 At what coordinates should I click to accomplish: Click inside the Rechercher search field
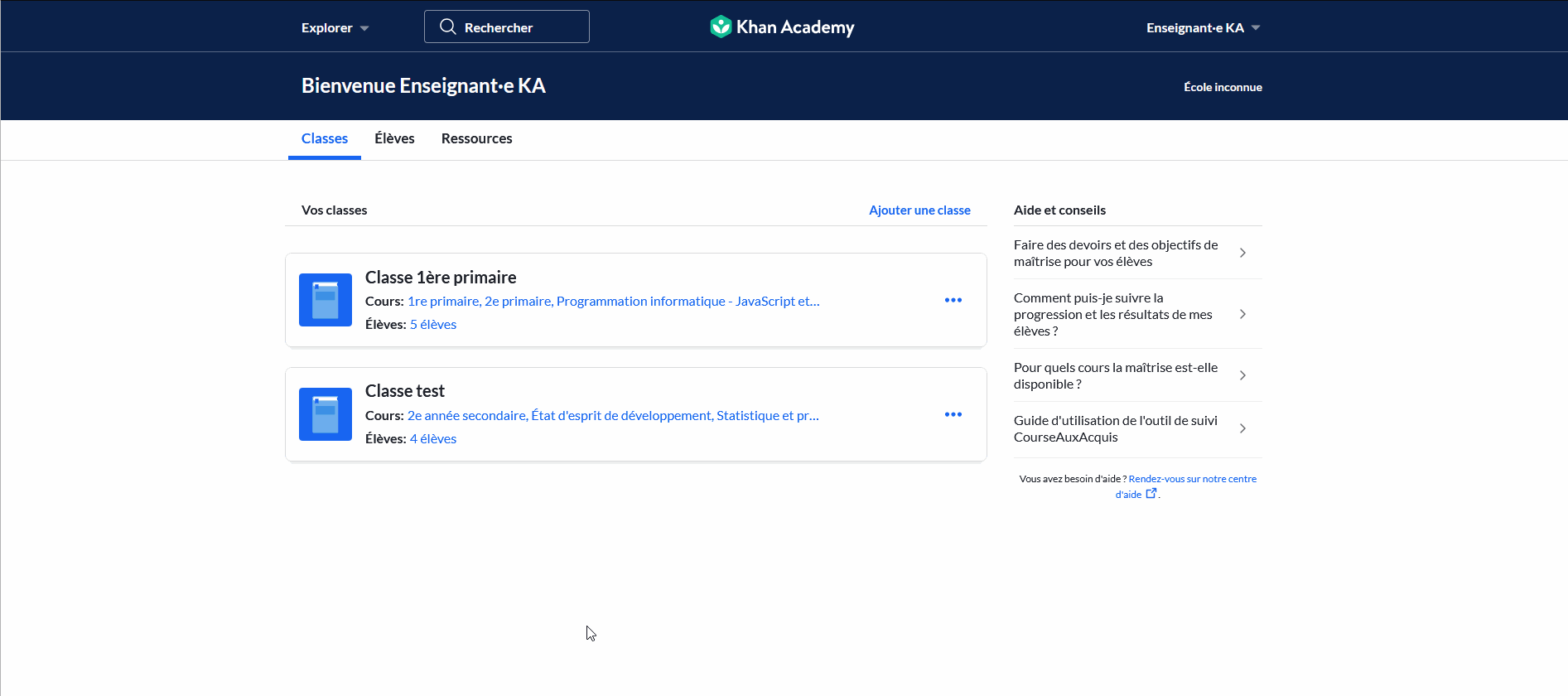tap(507, 27)
